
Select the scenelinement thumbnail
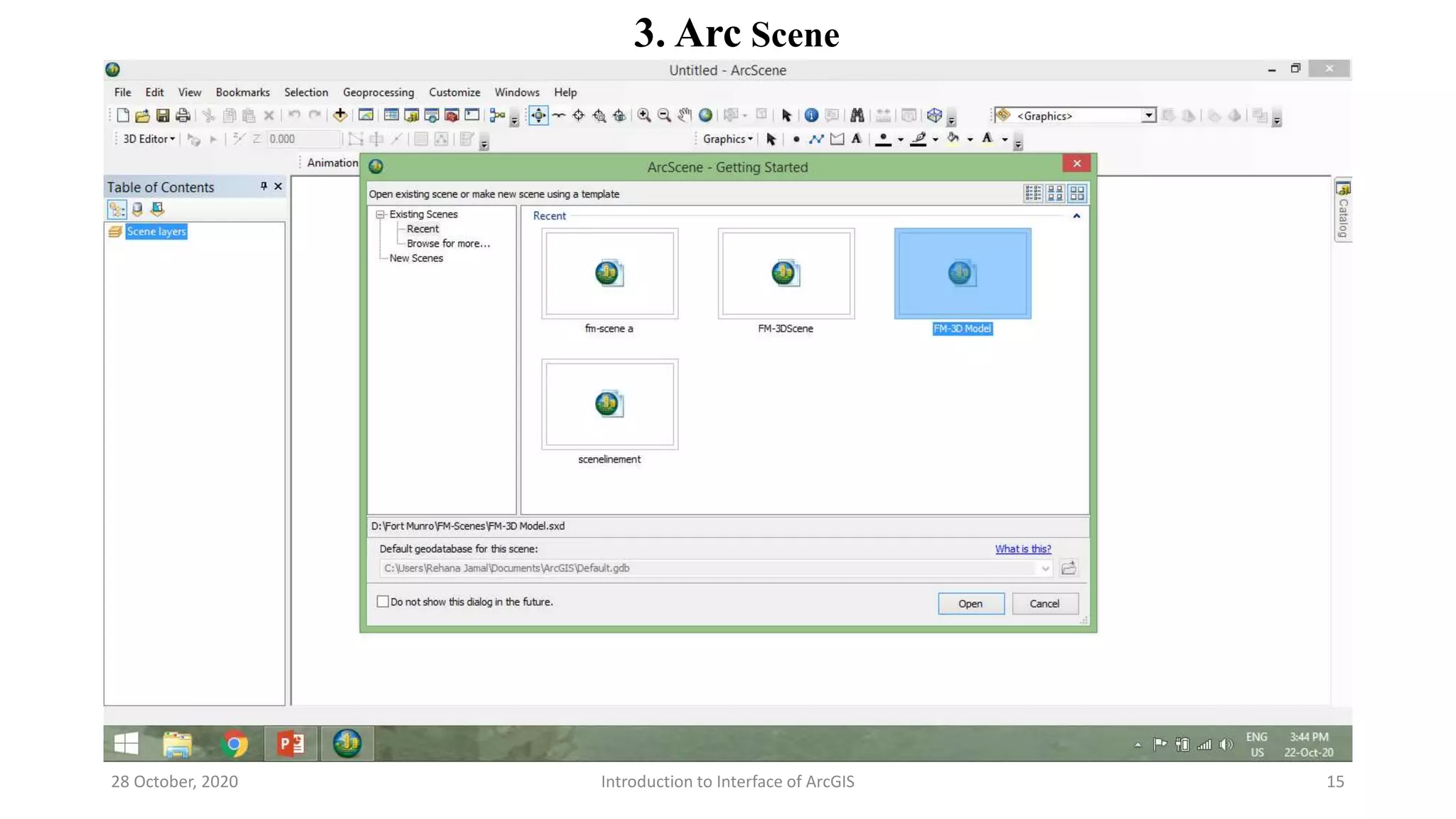click(609, 405)
